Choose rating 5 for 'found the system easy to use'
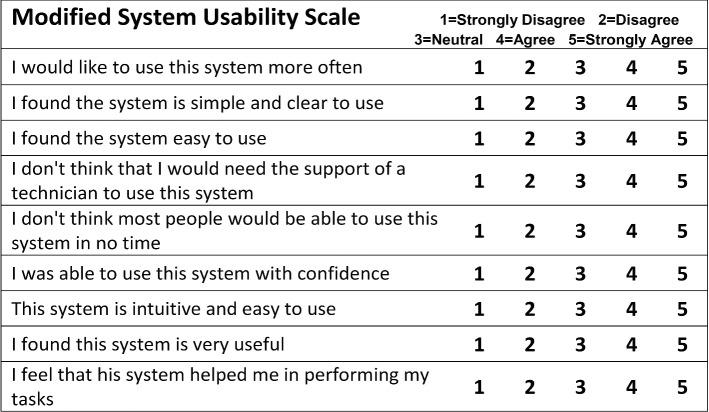709x412 pixels. click(682, 138)
